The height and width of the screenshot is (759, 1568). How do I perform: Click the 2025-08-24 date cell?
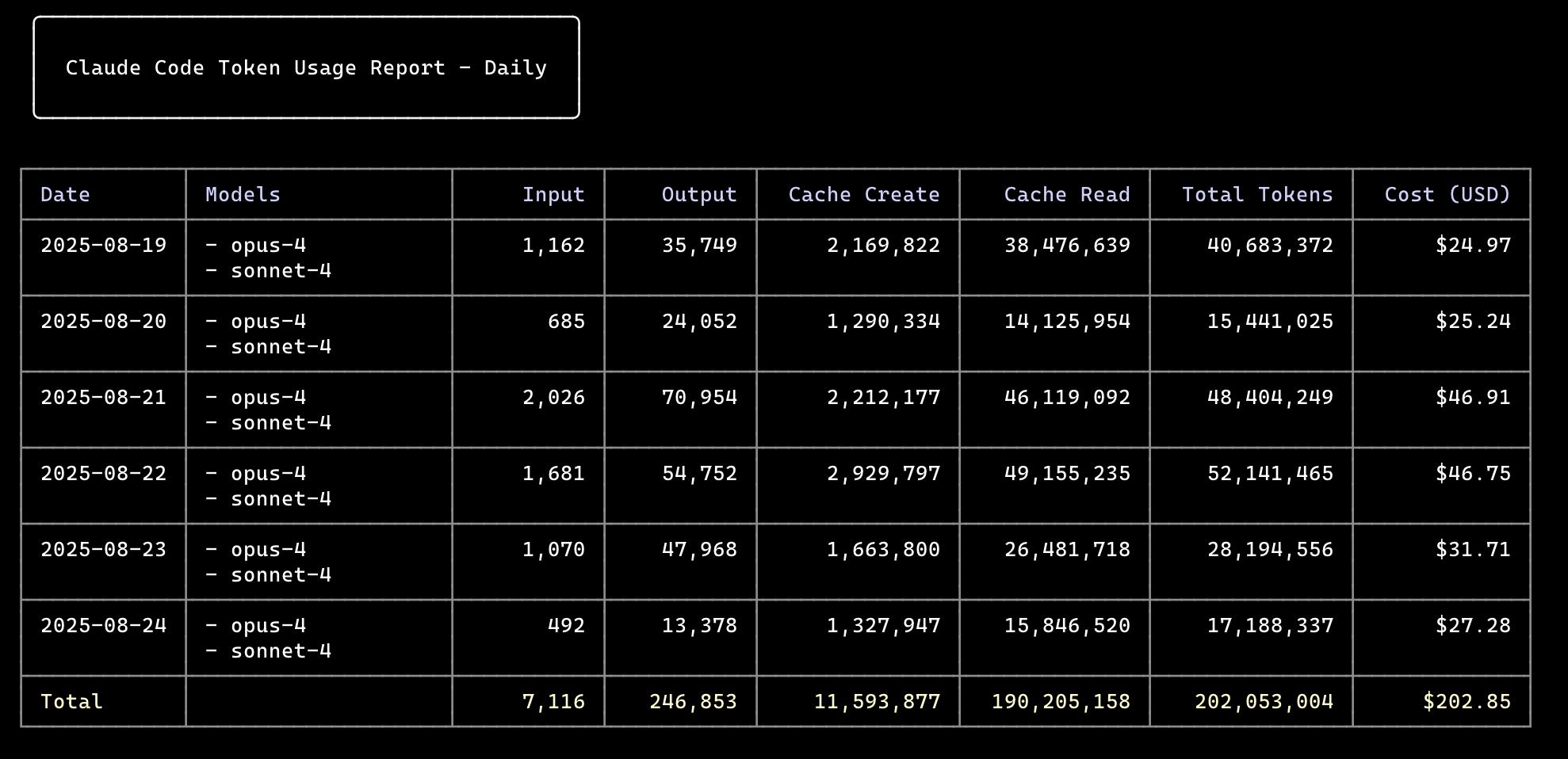[104, 626]
